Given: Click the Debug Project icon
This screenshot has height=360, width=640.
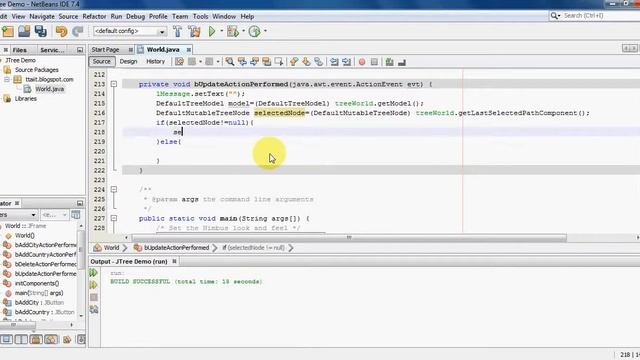Looking at the screenshot, I should tap(233, 31).
